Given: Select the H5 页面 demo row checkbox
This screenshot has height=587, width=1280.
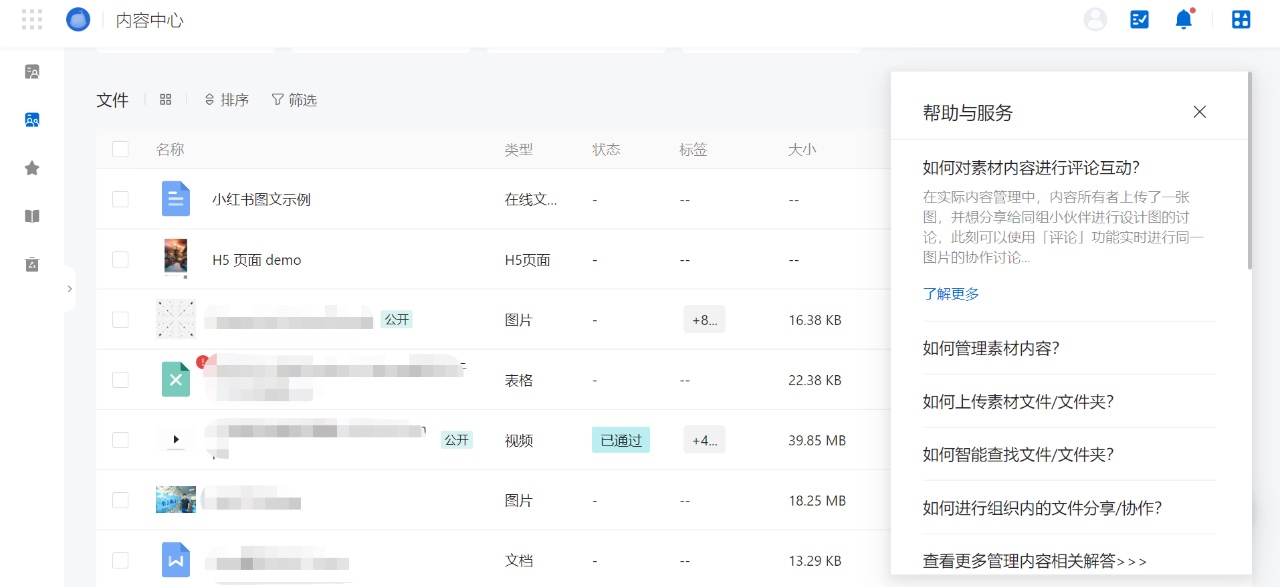Looking at the screenshot, I should point(120,259).
